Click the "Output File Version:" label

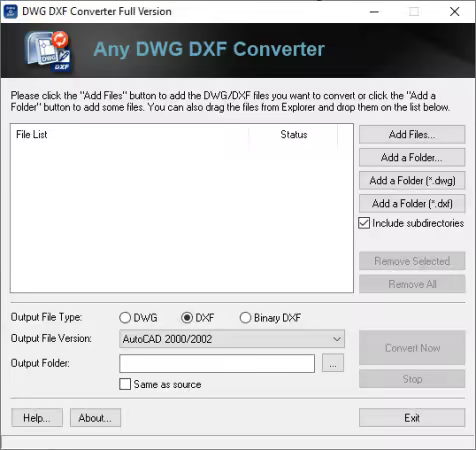click(51, 338)
